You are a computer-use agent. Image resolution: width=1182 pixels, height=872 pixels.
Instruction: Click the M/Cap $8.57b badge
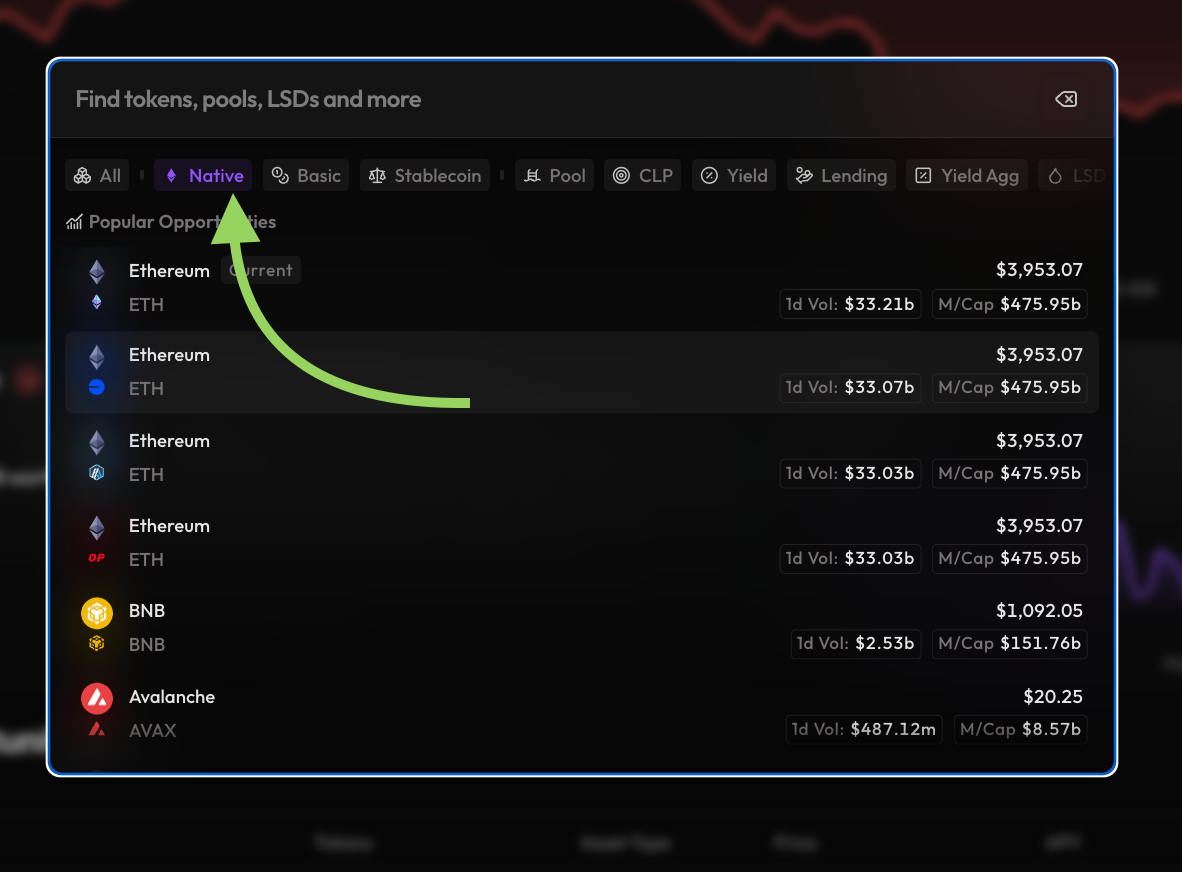click(1021, 730)
